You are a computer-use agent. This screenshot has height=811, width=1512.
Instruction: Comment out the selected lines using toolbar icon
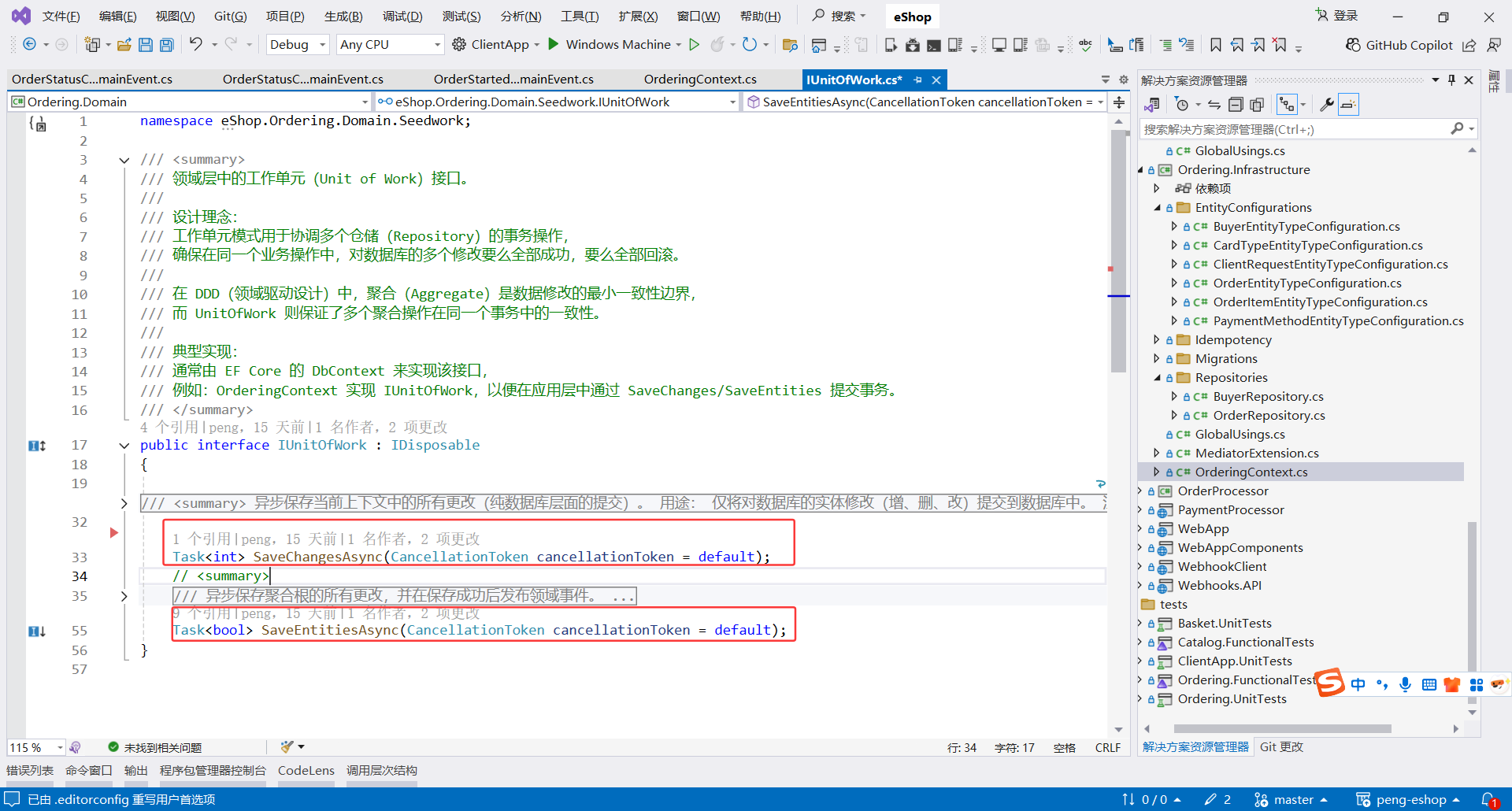click(x=1165, y=45)
